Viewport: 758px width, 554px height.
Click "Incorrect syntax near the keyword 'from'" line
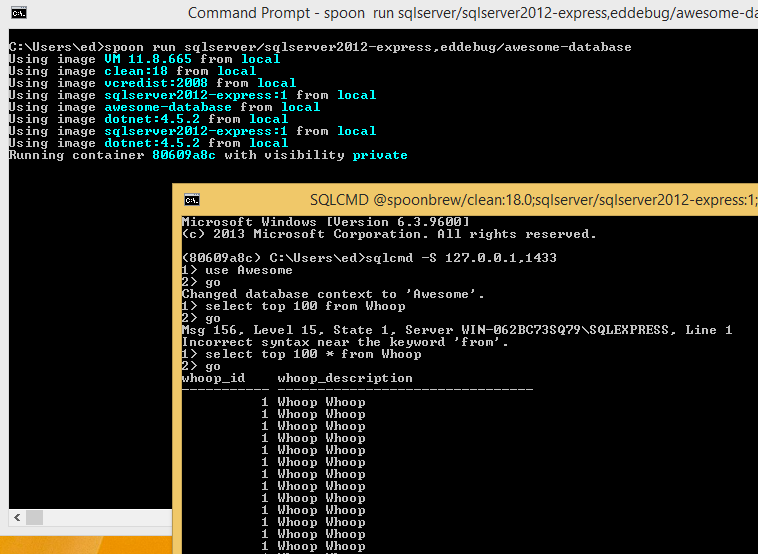point(345,342)
